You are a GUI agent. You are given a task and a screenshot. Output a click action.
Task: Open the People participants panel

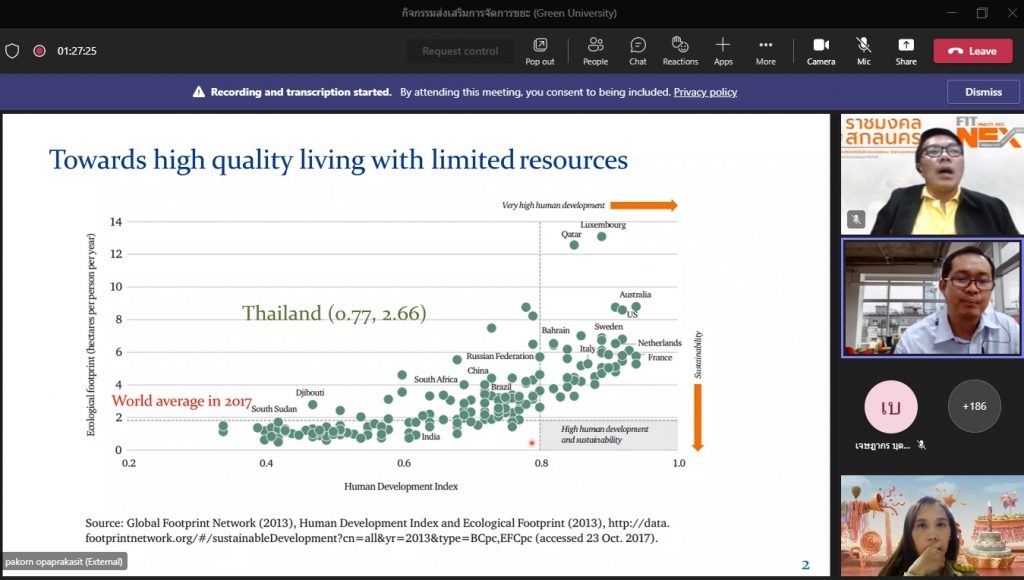tap(595, 50)
